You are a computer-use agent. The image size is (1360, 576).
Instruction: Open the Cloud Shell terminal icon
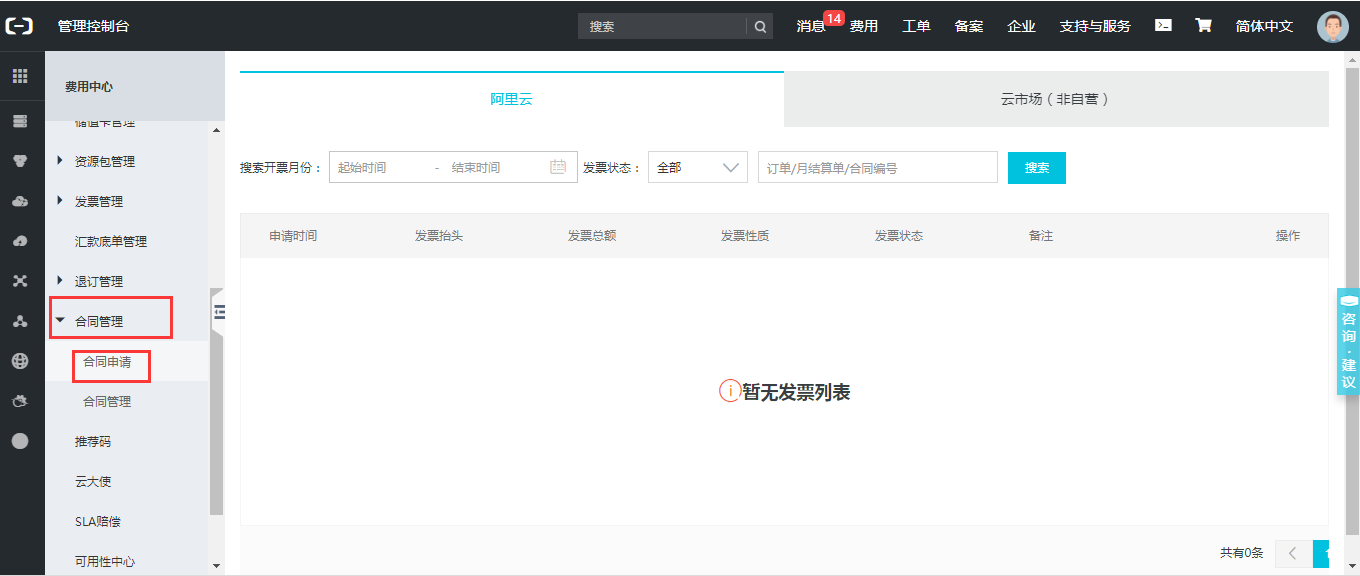1163,26
